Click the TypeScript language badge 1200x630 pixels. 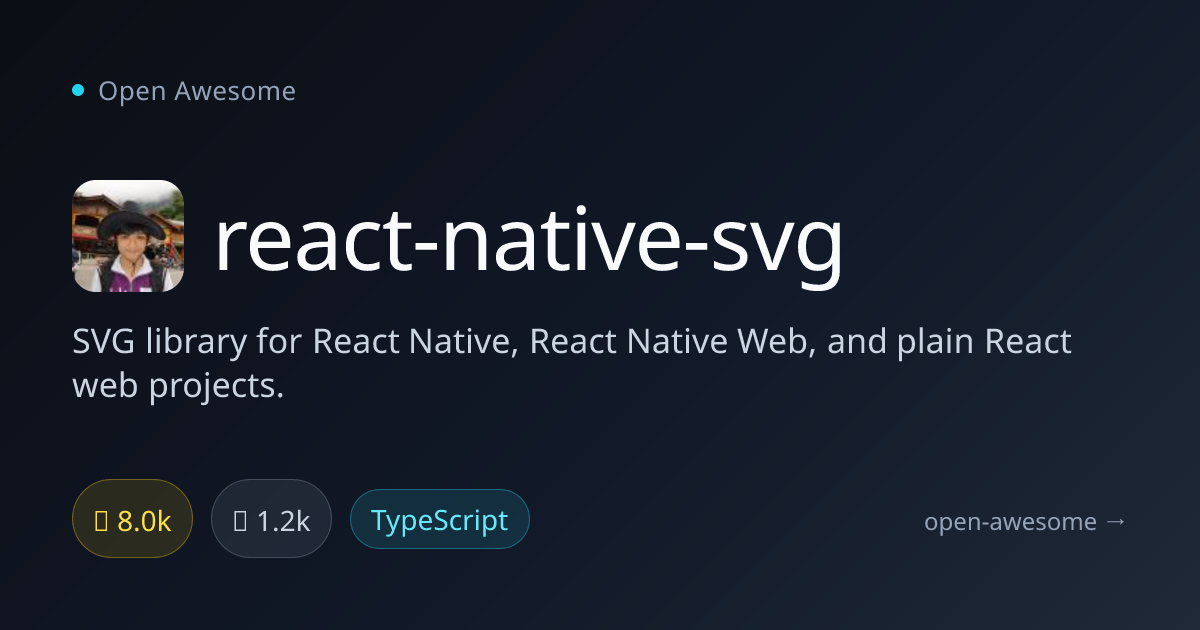(x=439, y=520)
